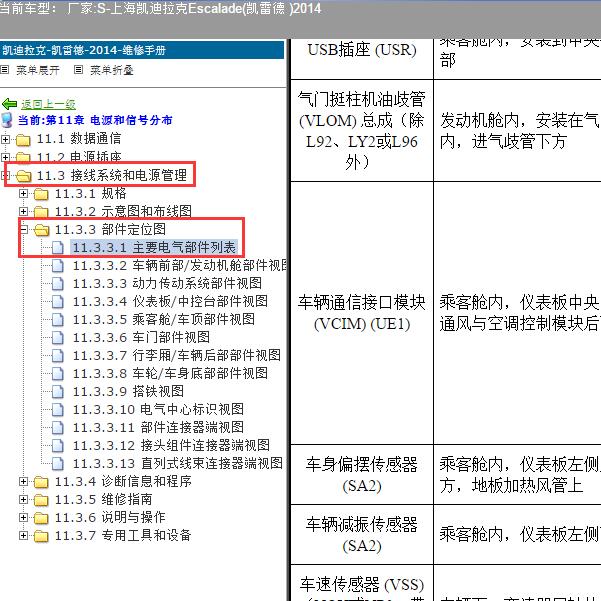Screen dimensions: 601x601
Task: Click the page icon of 11.3.3.2 车辆前部
Action: tap(58, 266)
